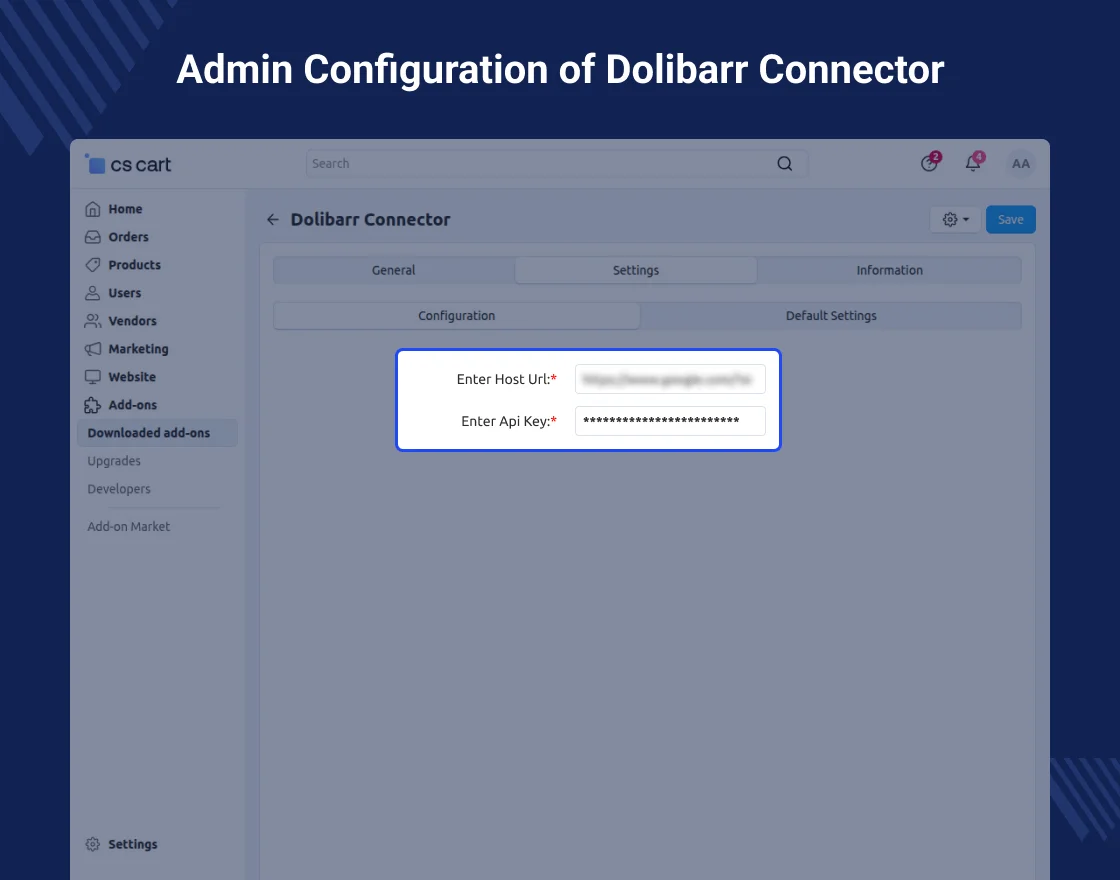1120x880 pixels.
Task: Select the Configuration sub-tab
Action: [456, 316]
